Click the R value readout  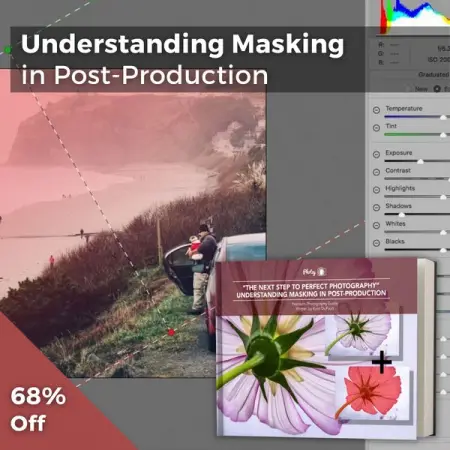click(389, 44)
